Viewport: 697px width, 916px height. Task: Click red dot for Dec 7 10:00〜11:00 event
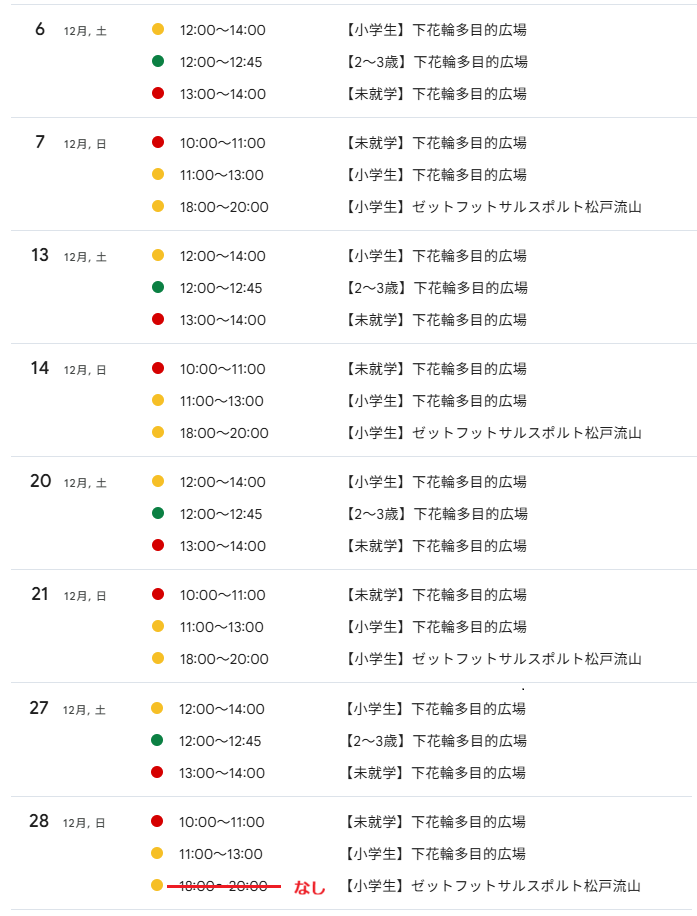click(158, 143)
